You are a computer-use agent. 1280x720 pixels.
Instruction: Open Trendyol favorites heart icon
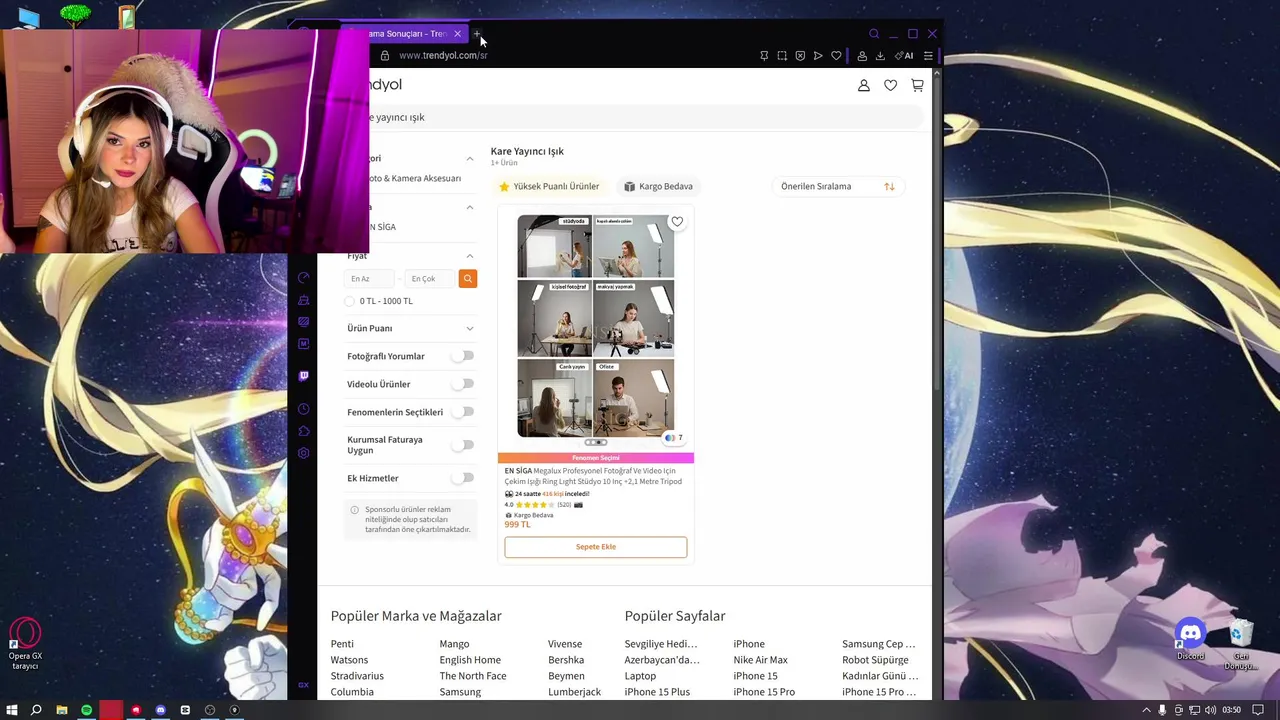890,86
